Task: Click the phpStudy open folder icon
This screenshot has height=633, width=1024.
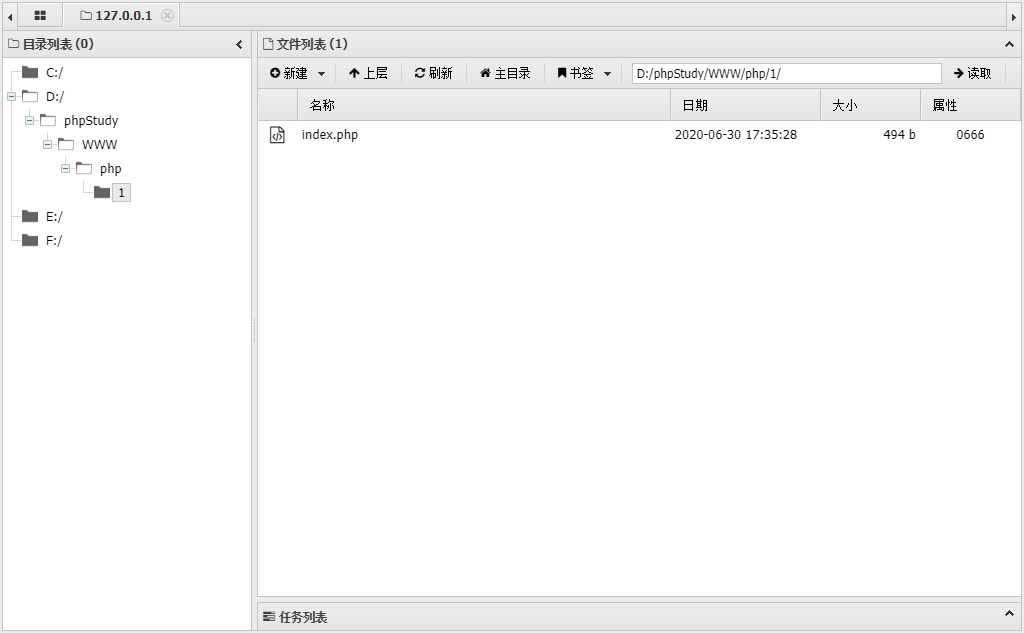Action: click(x=48, y=120)
